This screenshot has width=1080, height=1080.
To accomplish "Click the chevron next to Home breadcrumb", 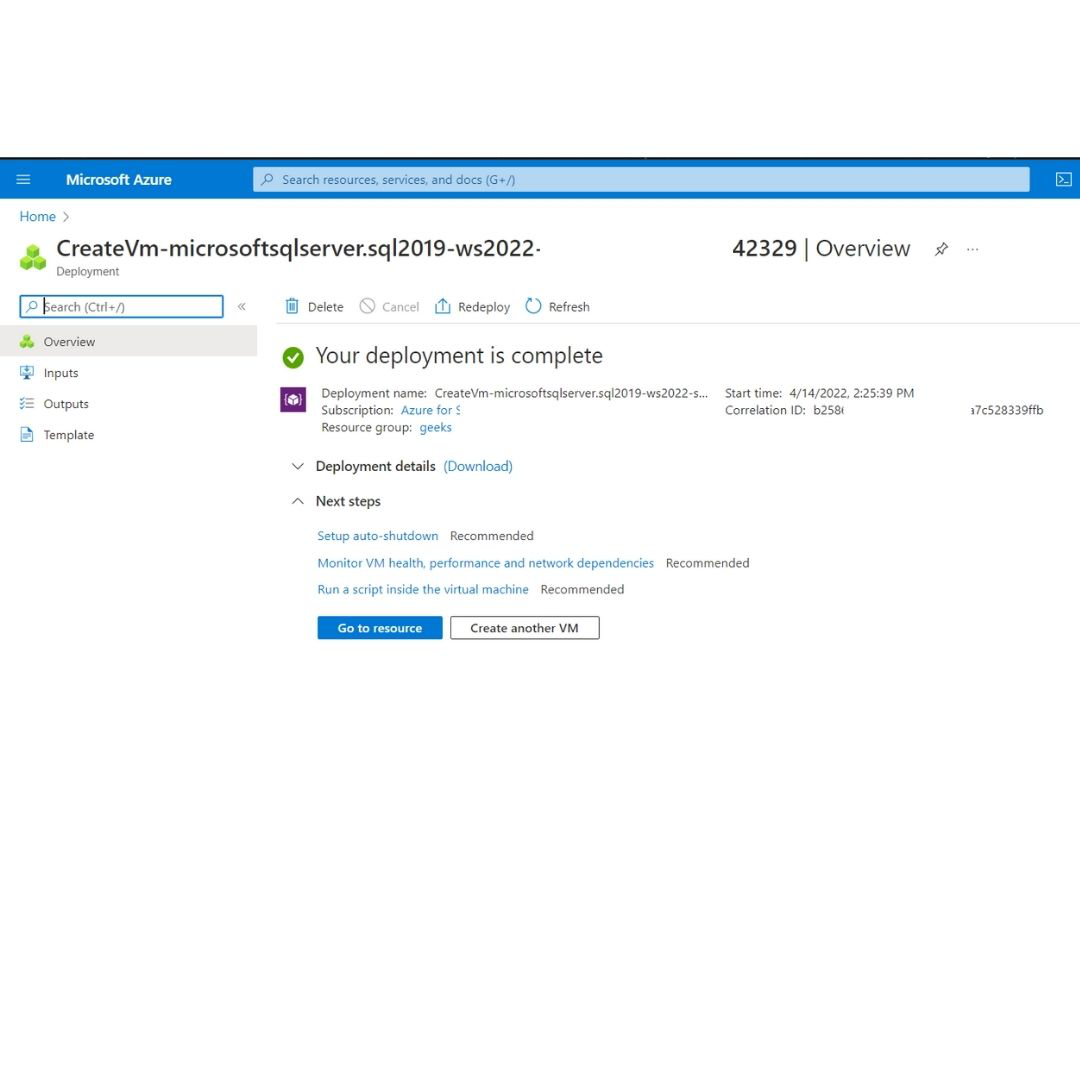I will (x=65, y=217).
